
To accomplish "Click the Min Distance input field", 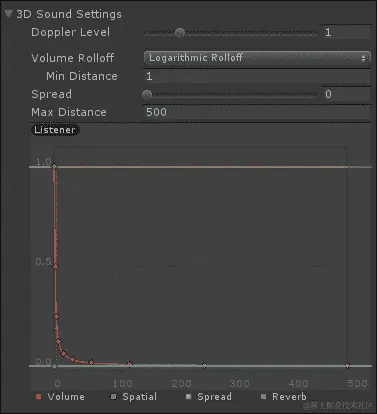I will pyautogui.click(x=257, y=76).
